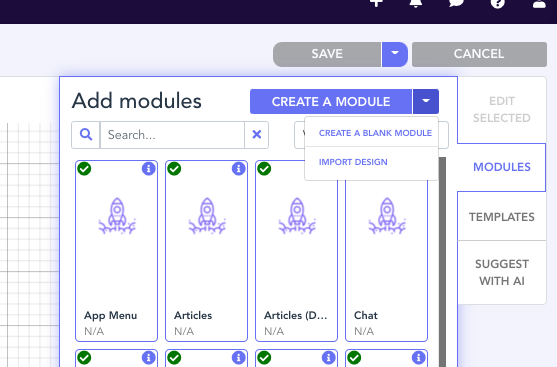The width and height of the screenshot is (557, 367).
Task: Open the user profile icon
Action: (x=539, y=4)
